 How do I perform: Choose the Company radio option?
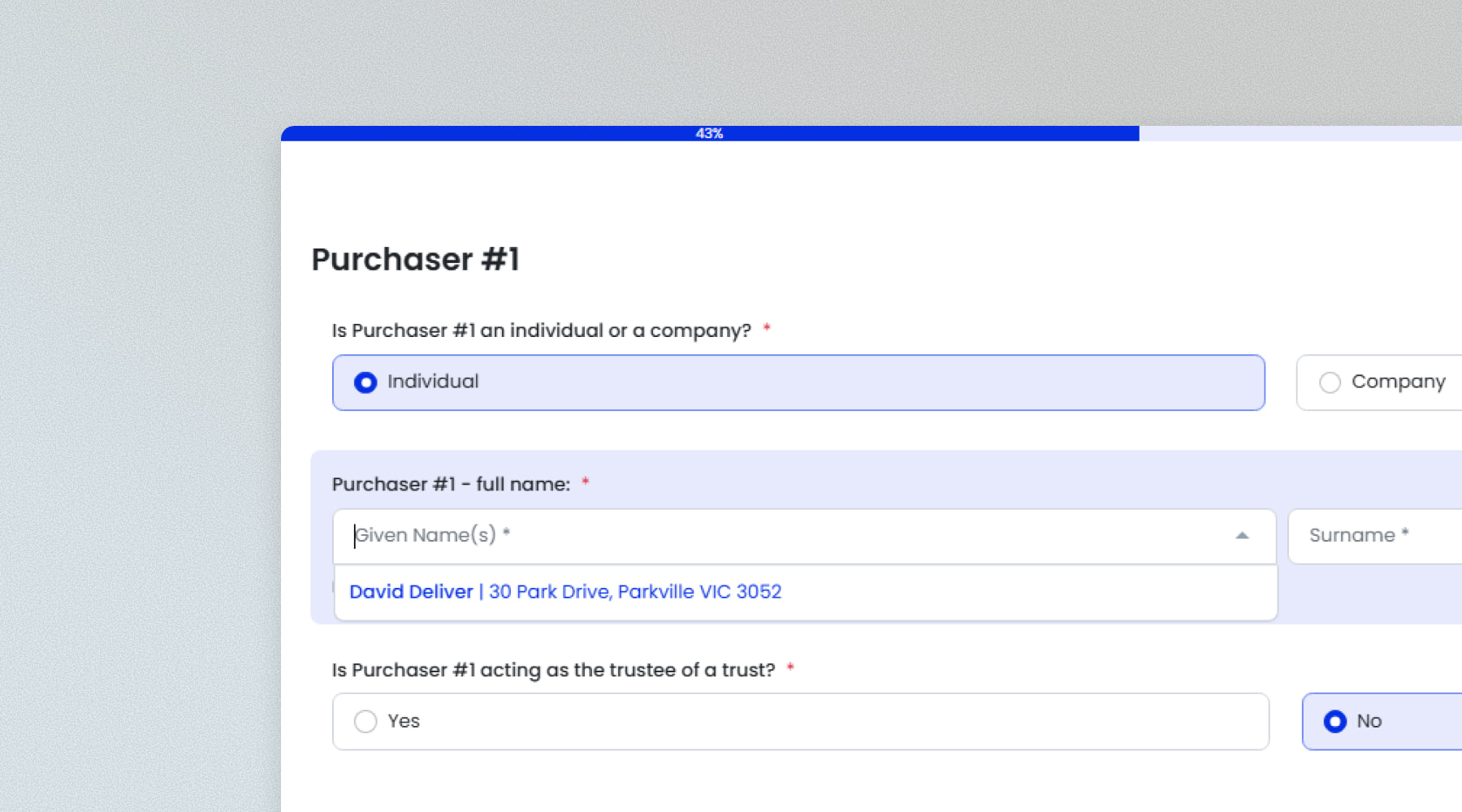coord(1330,382)
